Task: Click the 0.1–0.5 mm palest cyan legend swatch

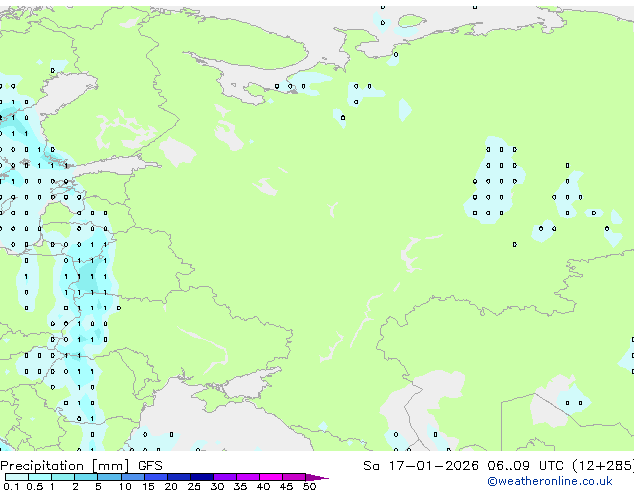Action: click(x=17, y=477)
